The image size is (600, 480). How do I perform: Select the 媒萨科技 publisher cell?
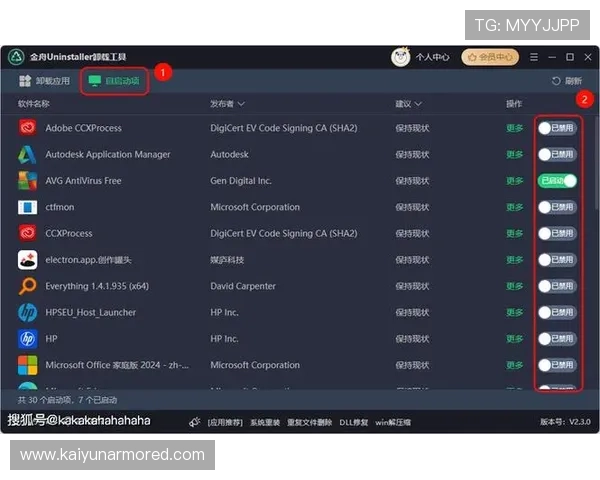point(227,260)
